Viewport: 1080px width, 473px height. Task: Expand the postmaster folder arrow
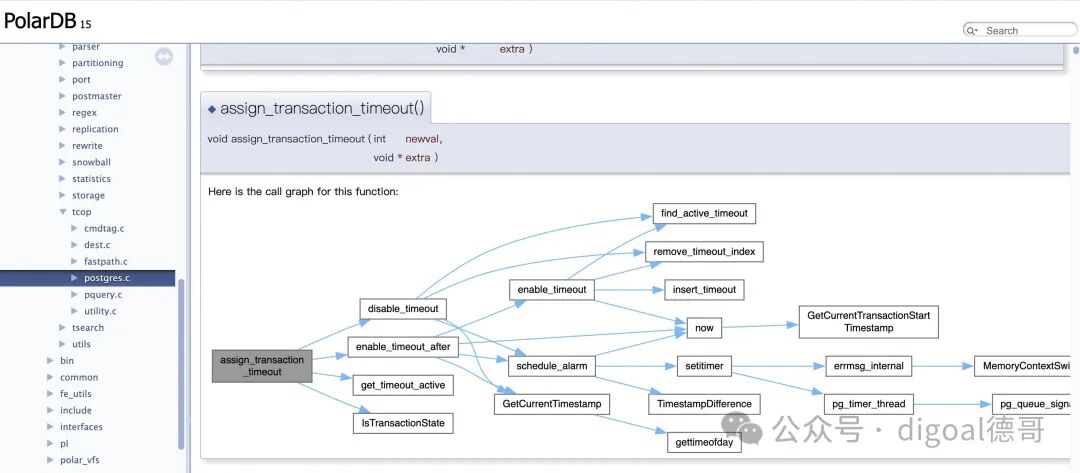tap(63, 96)
